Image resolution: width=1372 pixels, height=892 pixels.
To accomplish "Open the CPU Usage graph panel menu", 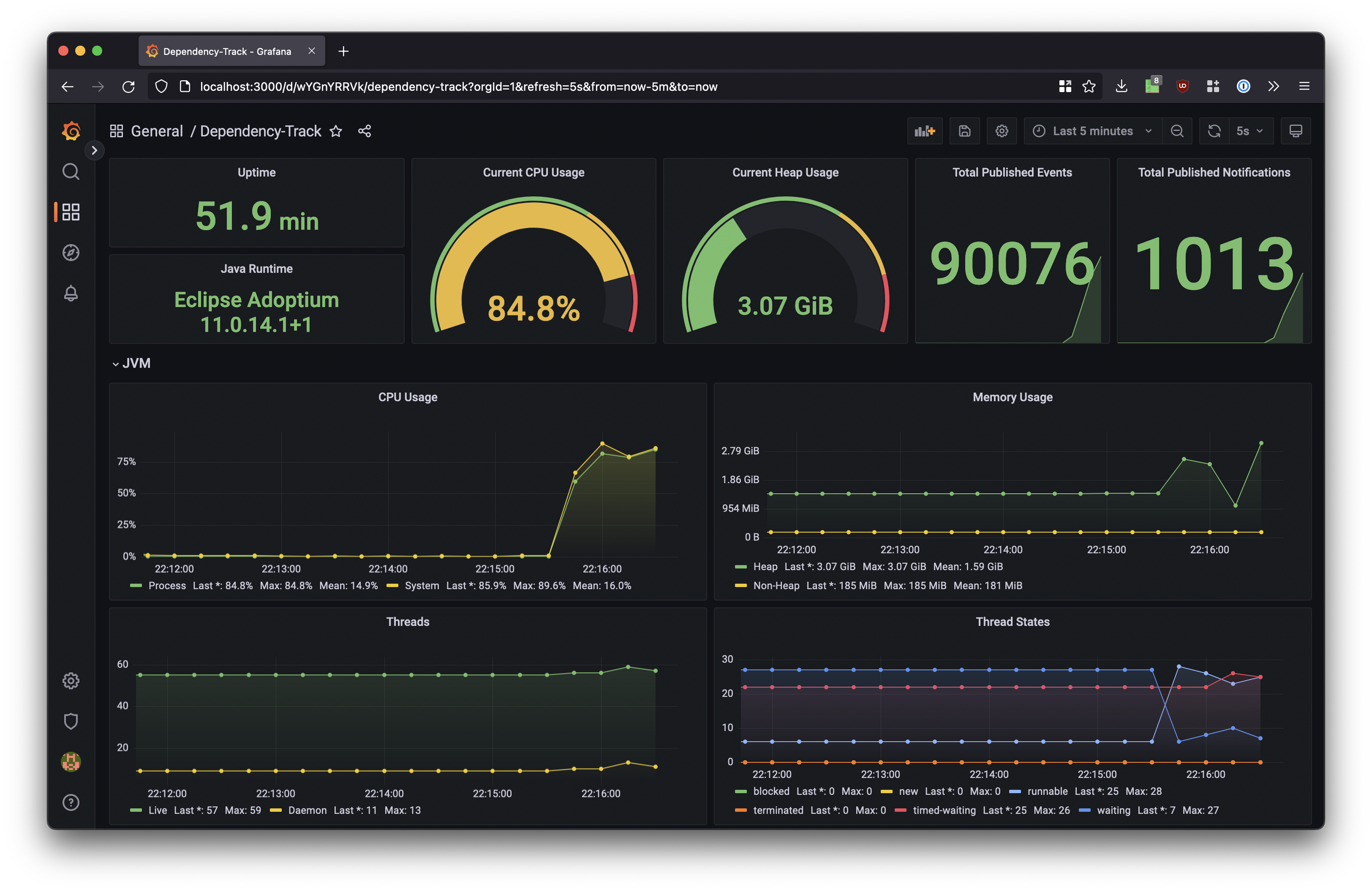I will (408, 397).
